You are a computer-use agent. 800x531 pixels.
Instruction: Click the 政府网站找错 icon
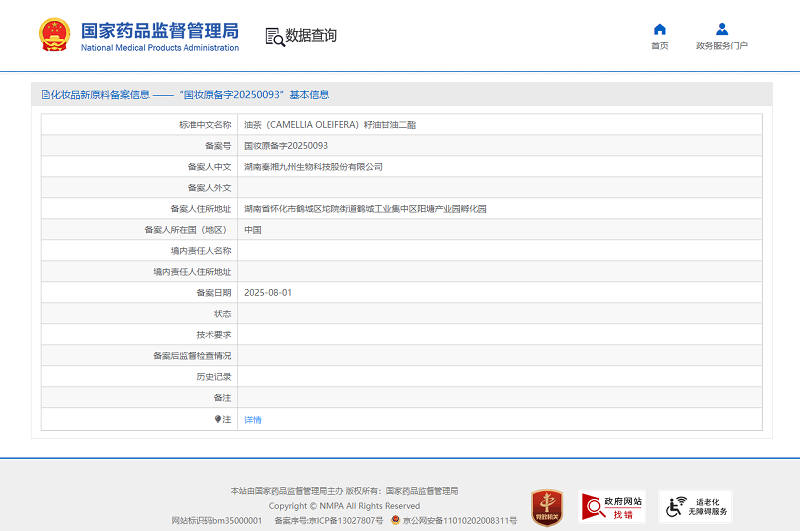pyautogui.click(x=612, y=506)
